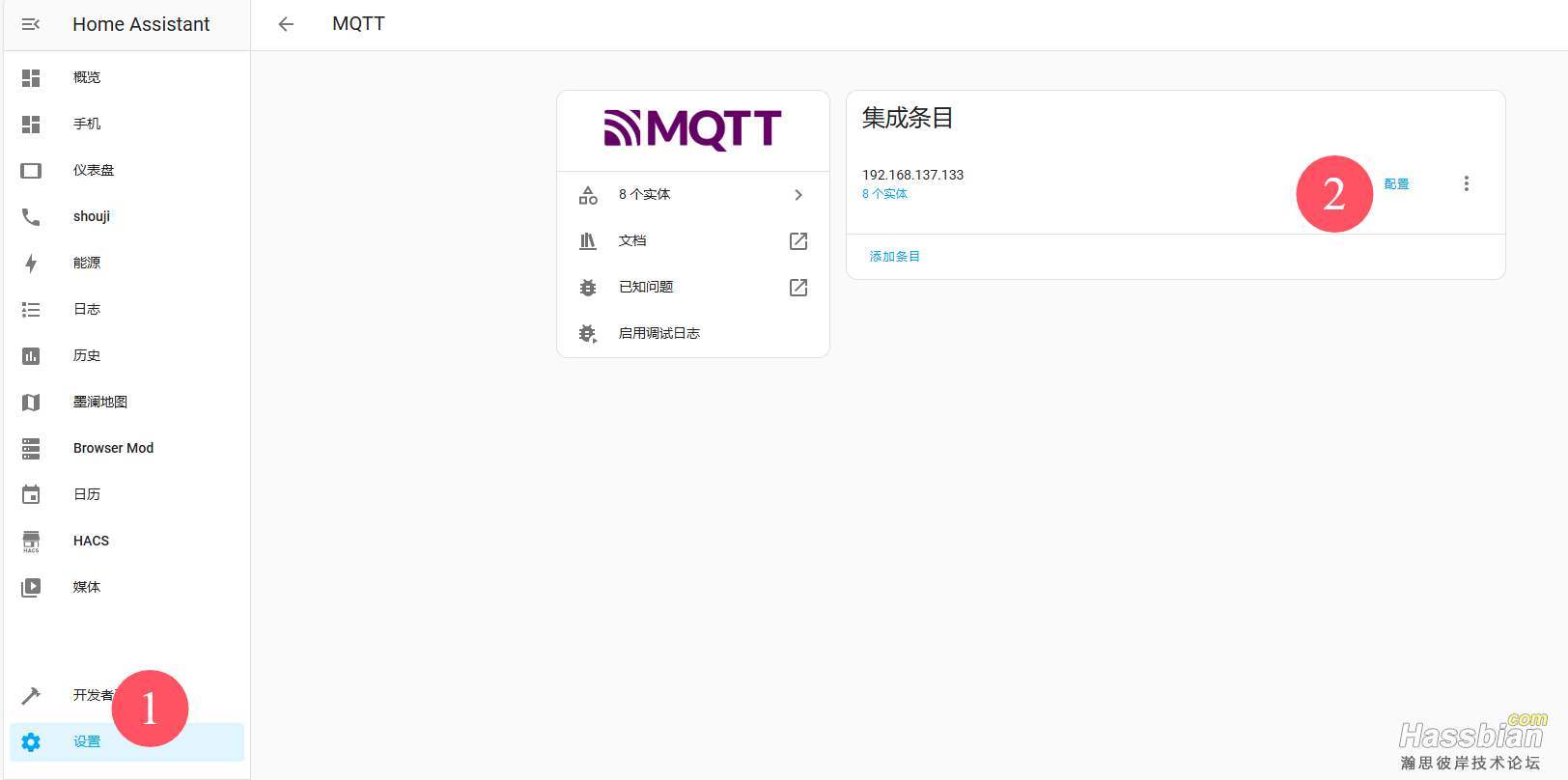Open 历史 in the sidebar
This screenshot has height=780, width=1568.
click(126, 356)
